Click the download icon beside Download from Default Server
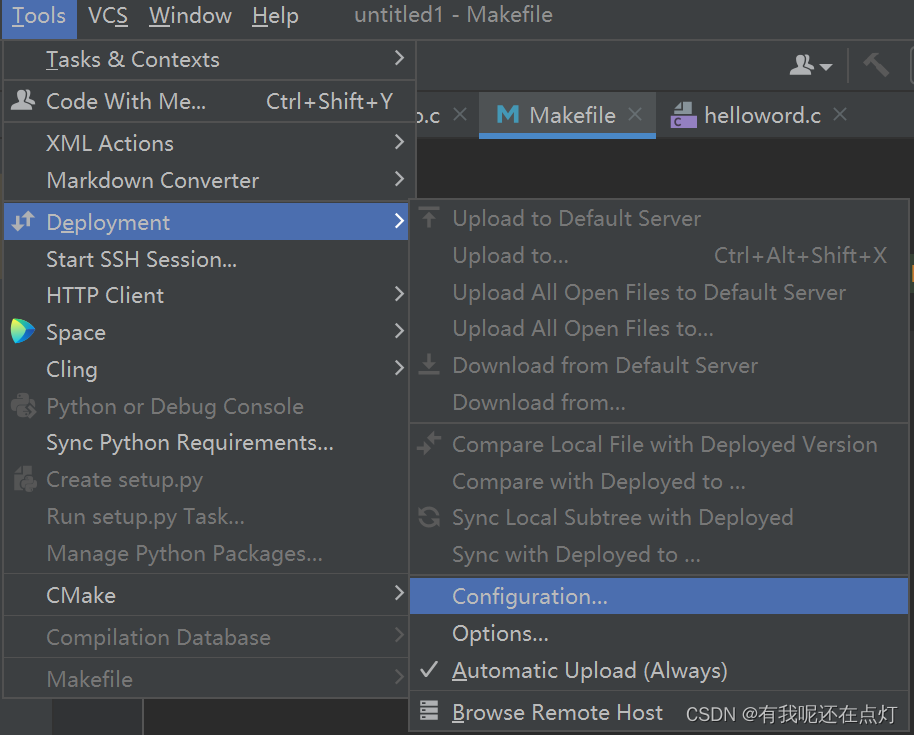 pyautogui.click(x=428, y=365)
